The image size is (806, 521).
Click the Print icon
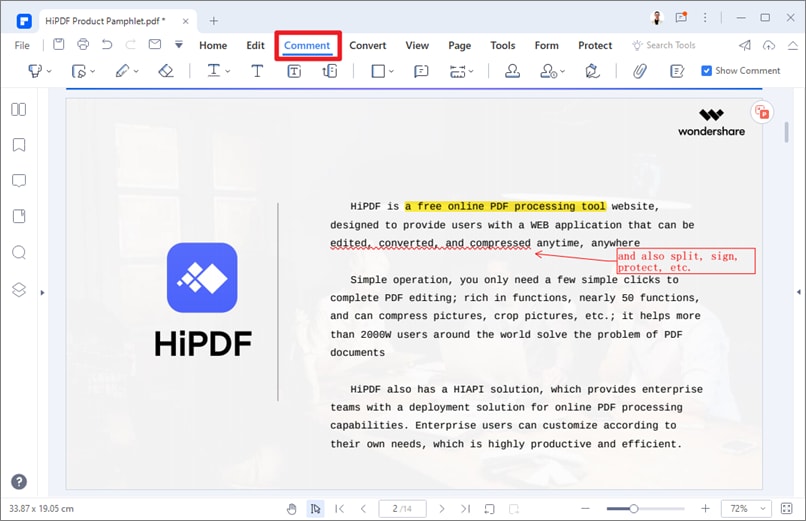[x=83, y=45]
